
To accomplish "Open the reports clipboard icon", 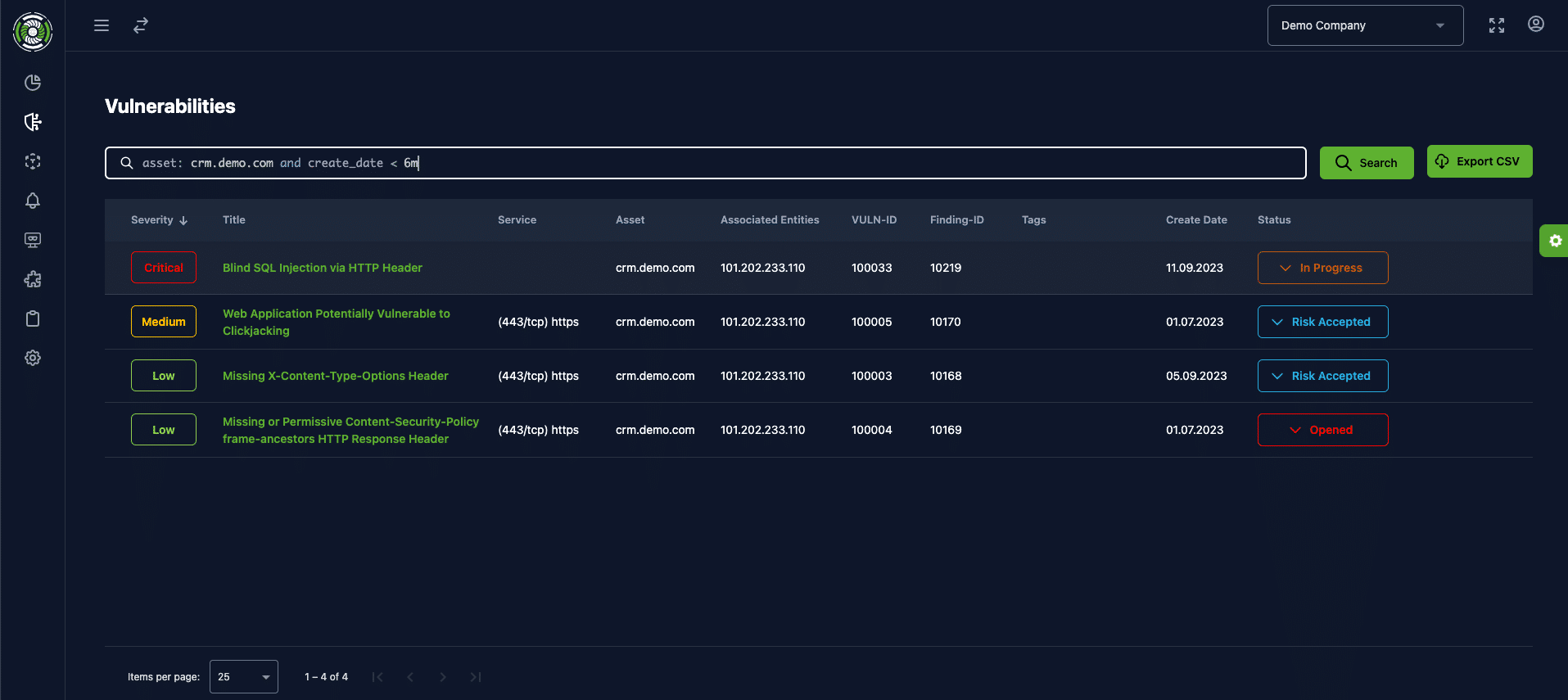I will click(x=33, y=318).
